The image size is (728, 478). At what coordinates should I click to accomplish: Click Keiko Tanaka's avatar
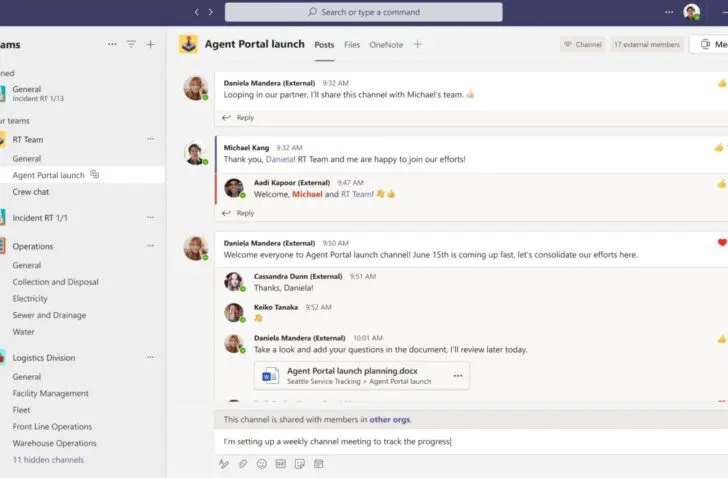(x=234, y=312)
